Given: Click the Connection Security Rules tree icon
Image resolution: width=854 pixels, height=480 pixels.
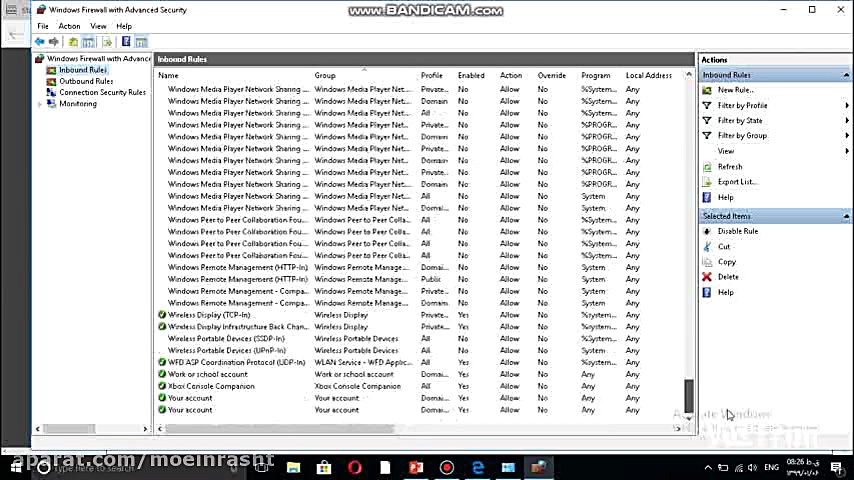Looking at the screenshot, I should 51,93.
